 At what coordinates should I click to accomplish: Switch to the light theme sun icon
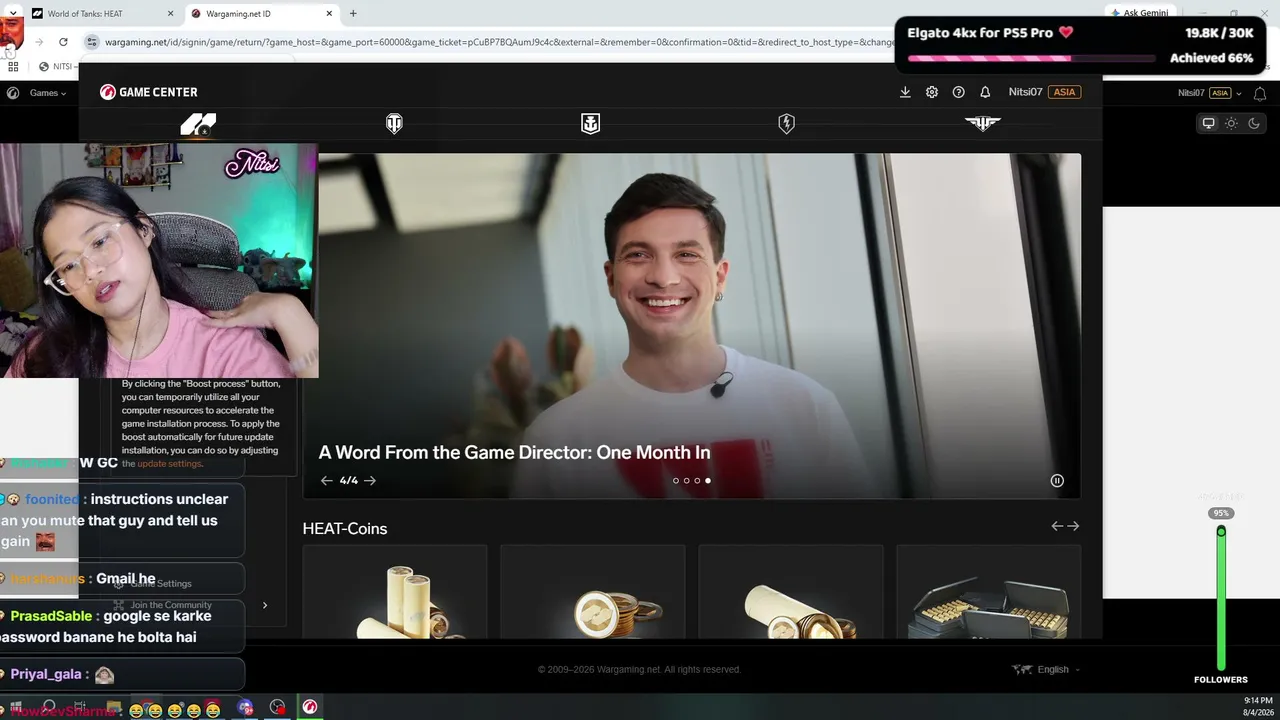[x=1231, y=124]
